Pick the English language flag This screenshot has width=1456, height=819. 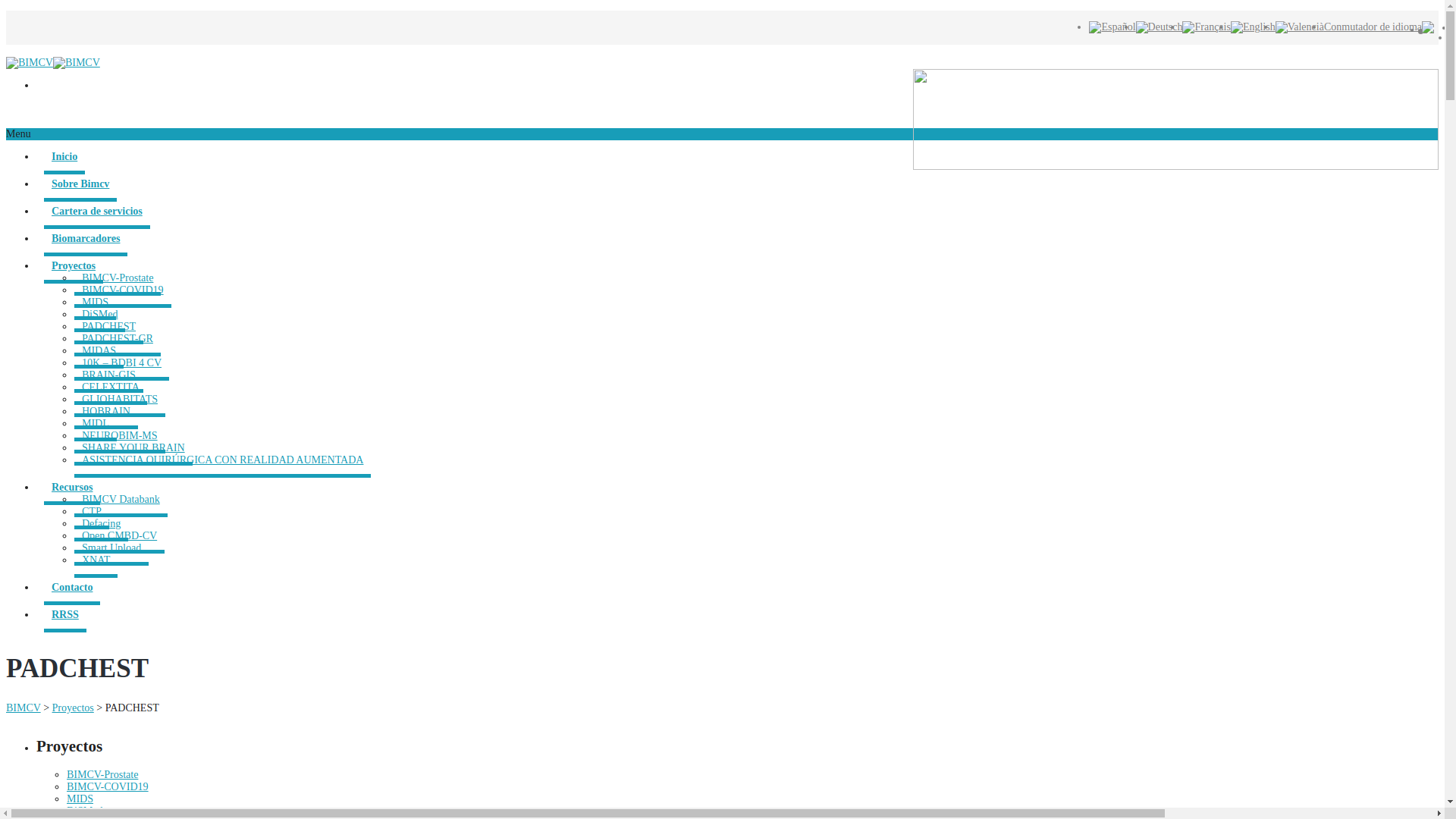coord(1253,27)
